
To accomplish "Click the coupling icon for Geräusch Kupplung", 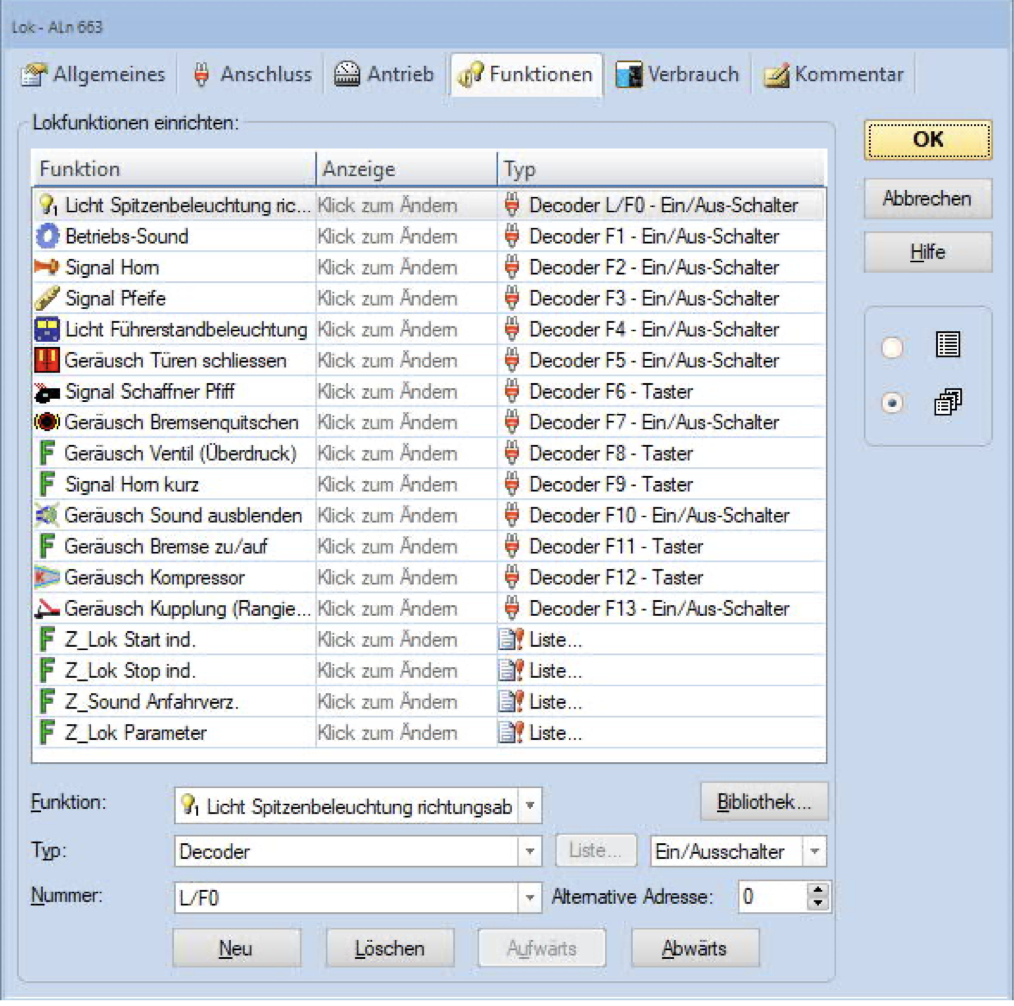I will pyautogui.click(x=47, y=608).
